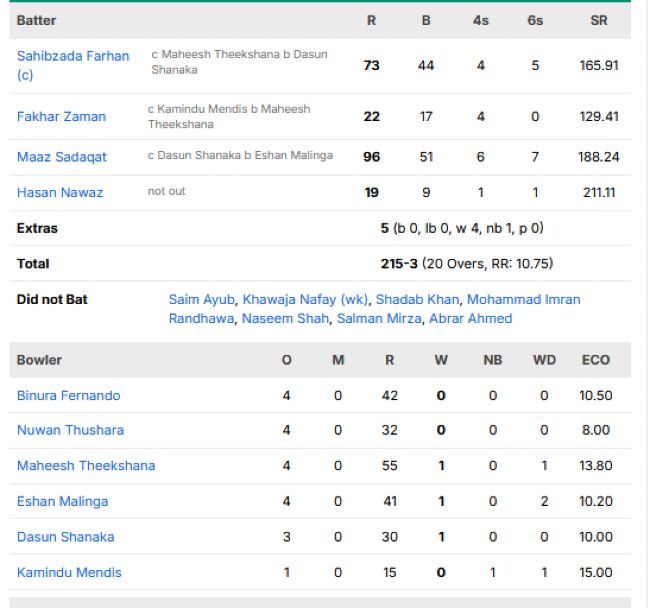
Task: Click Abrar Ahmed in Did not Bat
Action: [x=471, y=318]
